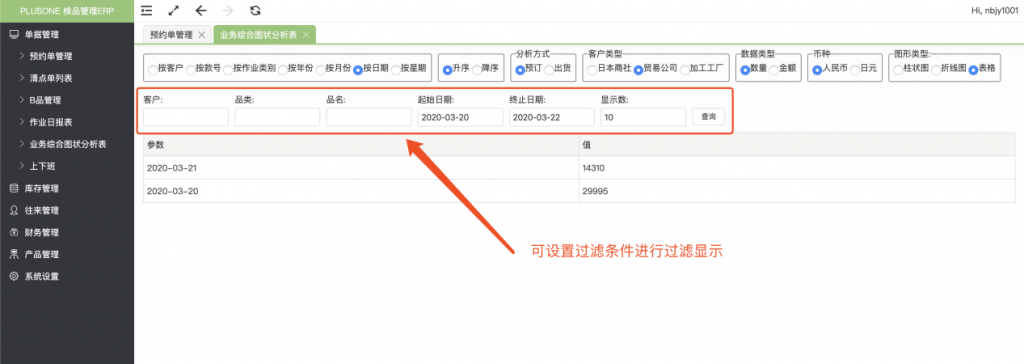
Task: Choose 柱状图 chart type
Action: [899, 69]
